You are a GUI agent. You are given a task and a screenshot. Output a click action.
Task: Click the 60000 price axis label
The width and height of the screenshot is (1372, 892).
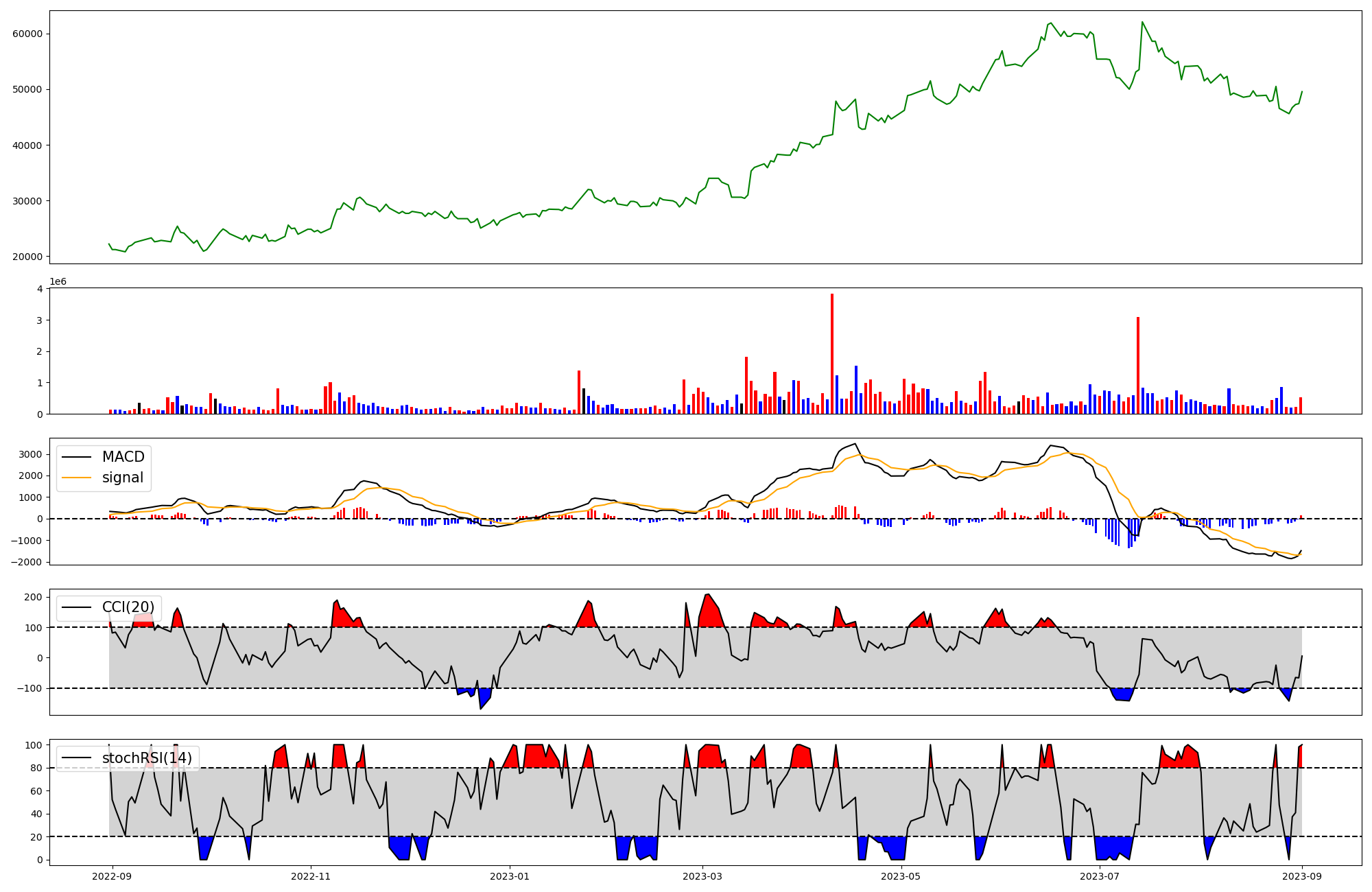point(28,34)
